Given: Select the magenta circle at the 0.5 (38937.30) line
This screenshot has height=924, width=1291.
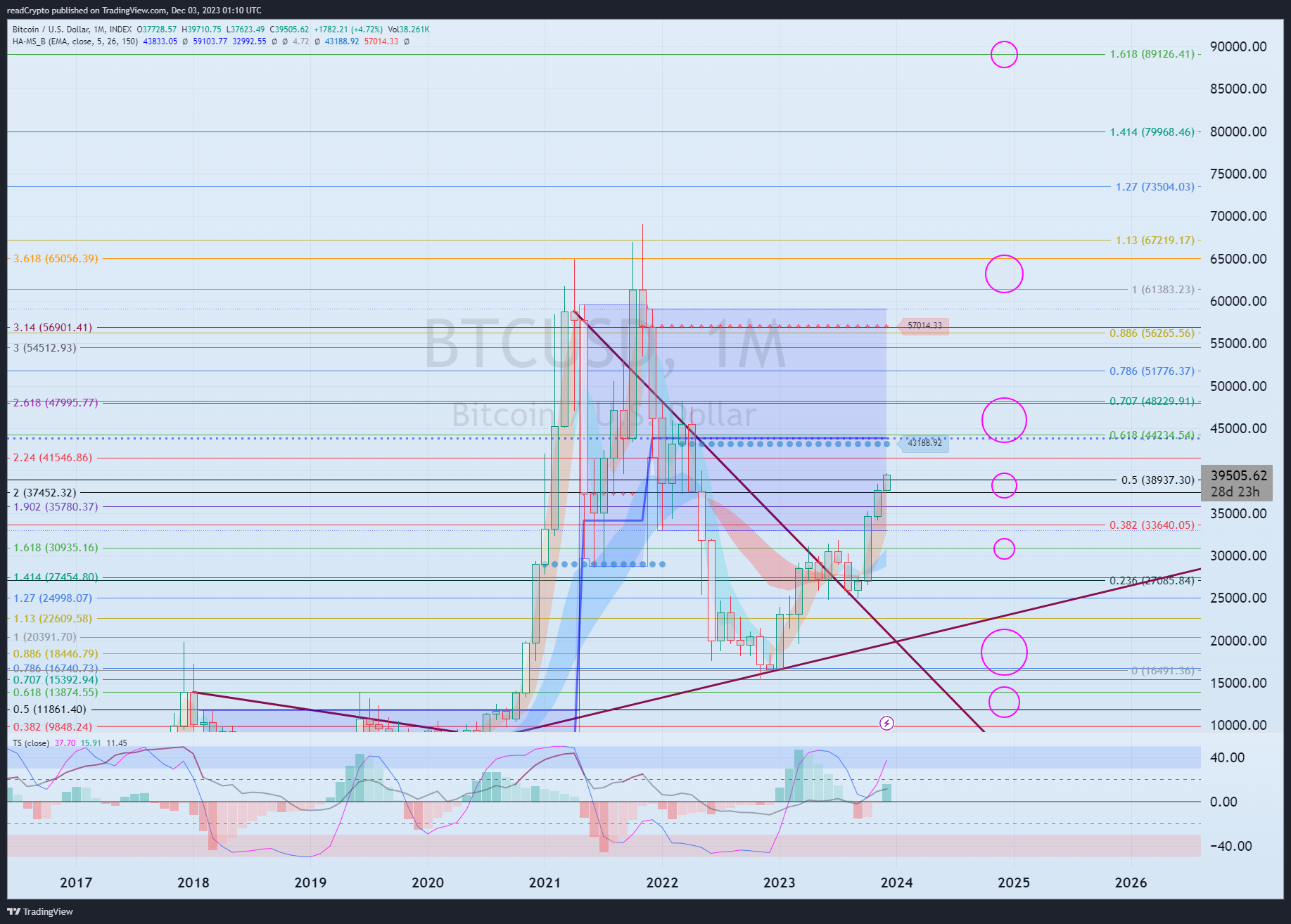Looking at the screenshot, I should [x=1004, y=485].
